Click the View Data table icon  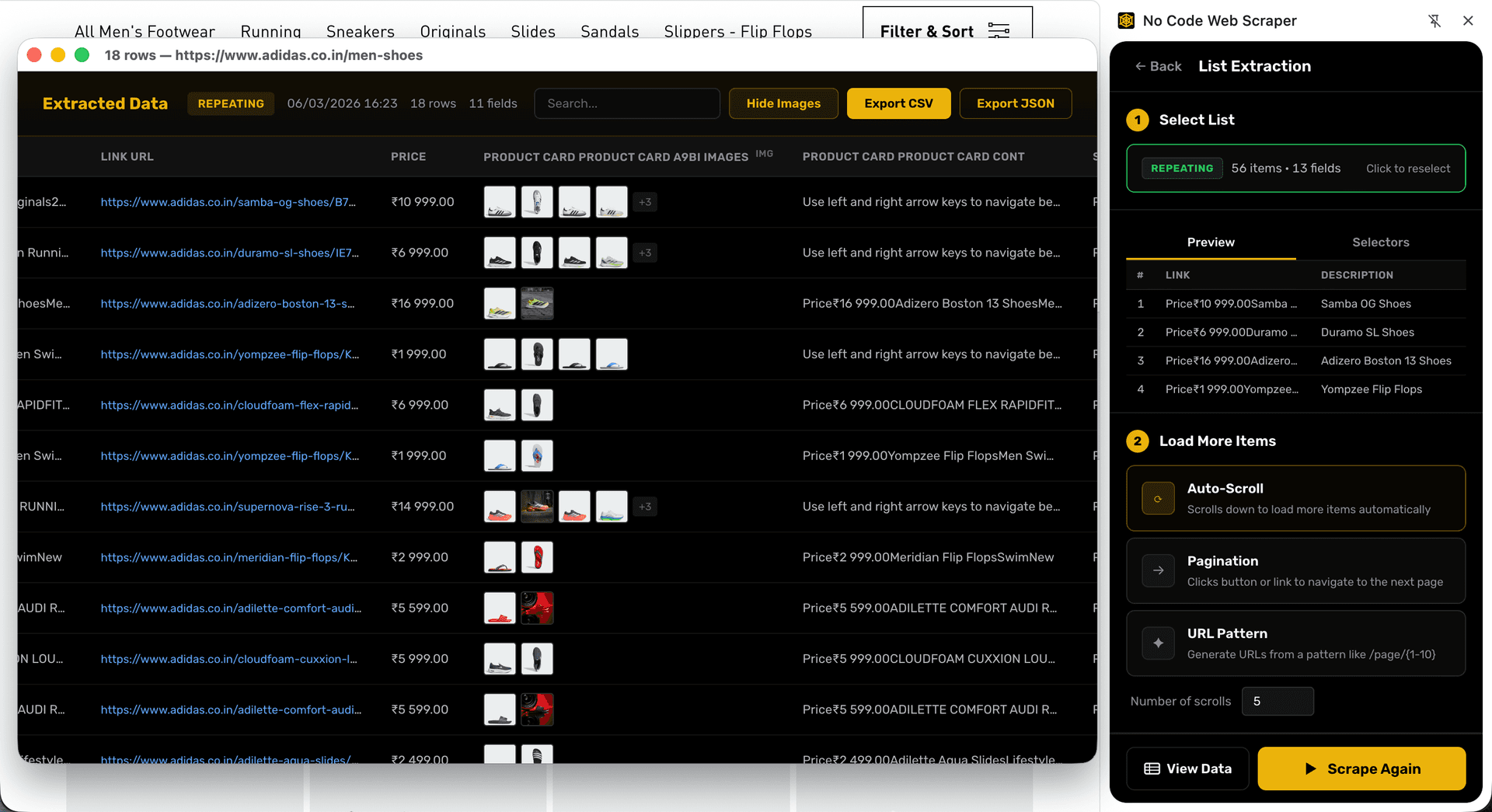(x=1152, y=768)
